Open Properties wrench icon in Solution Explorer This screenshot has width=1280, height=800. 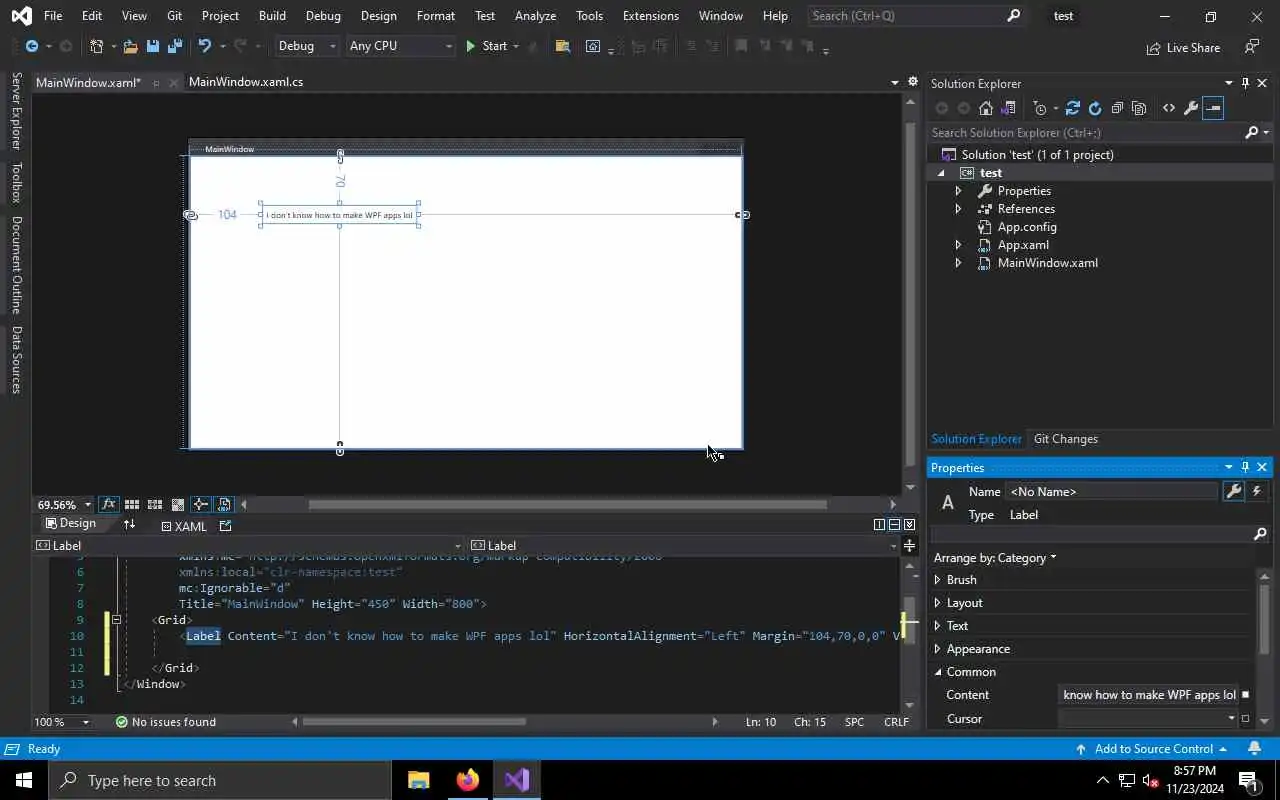(1190, 108)
